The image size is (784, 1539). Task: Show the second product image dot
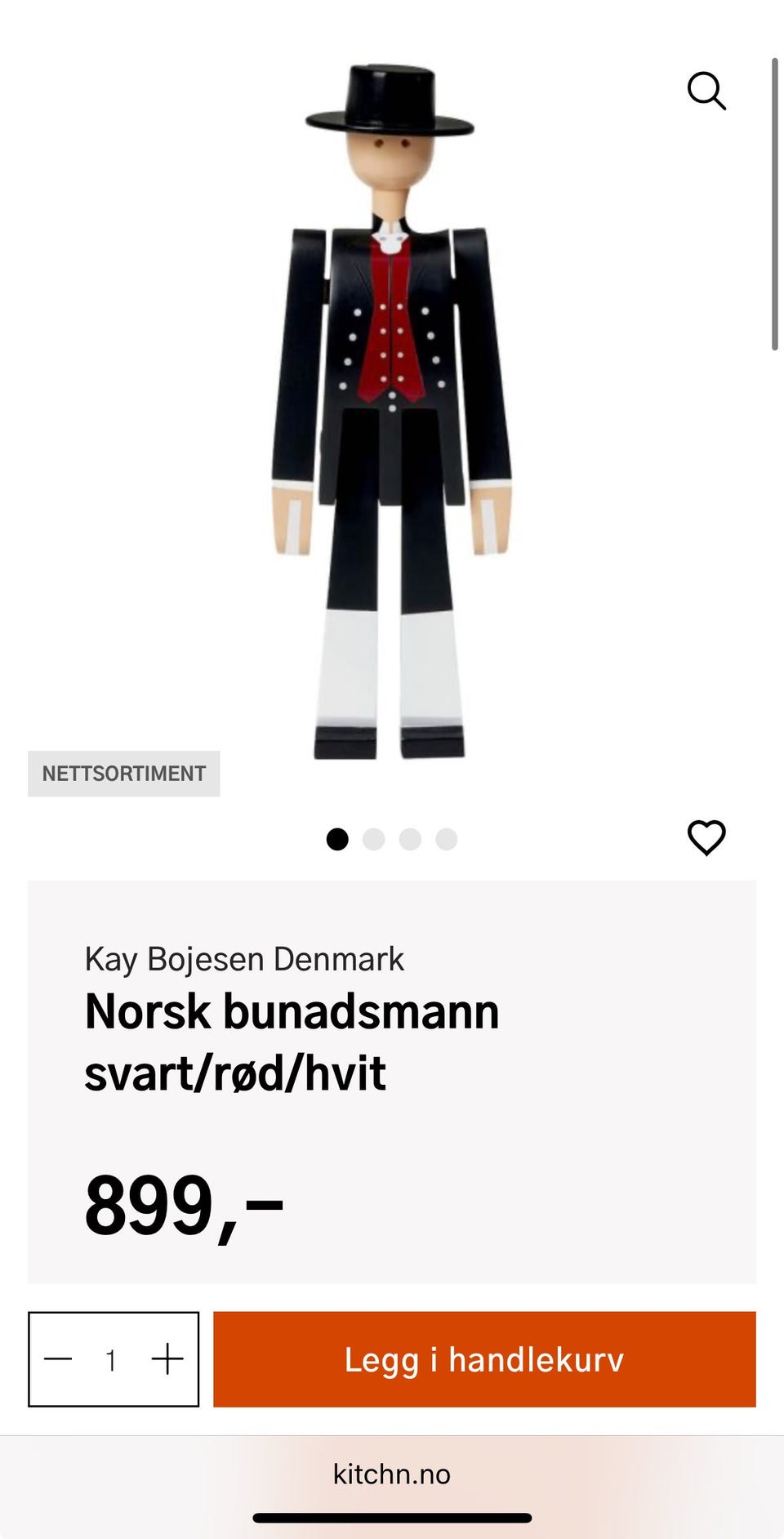click(x=373, y=839)
